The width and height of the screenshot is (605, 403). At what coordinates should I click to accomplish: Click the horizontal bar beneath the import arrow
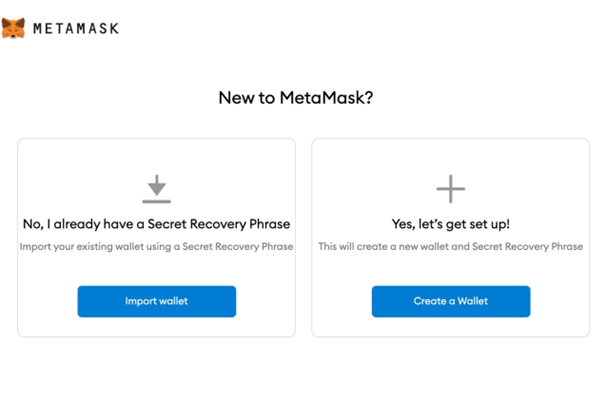tap(157, 201)
